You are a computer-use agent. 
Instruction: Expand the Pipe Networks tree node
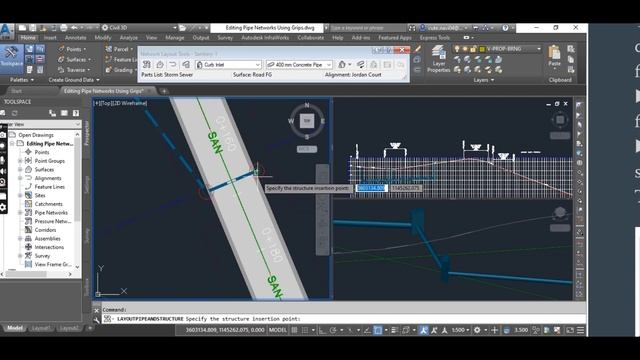click(x=20, y=213)
